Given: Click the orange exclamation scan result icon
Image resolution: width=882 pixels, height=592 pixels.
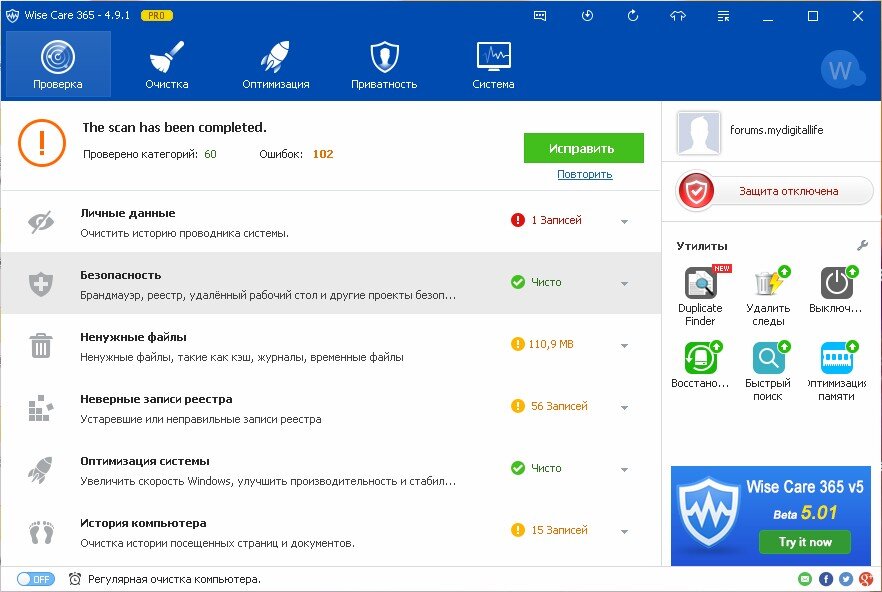Looking at the screenshot, I should coord(42,143).
